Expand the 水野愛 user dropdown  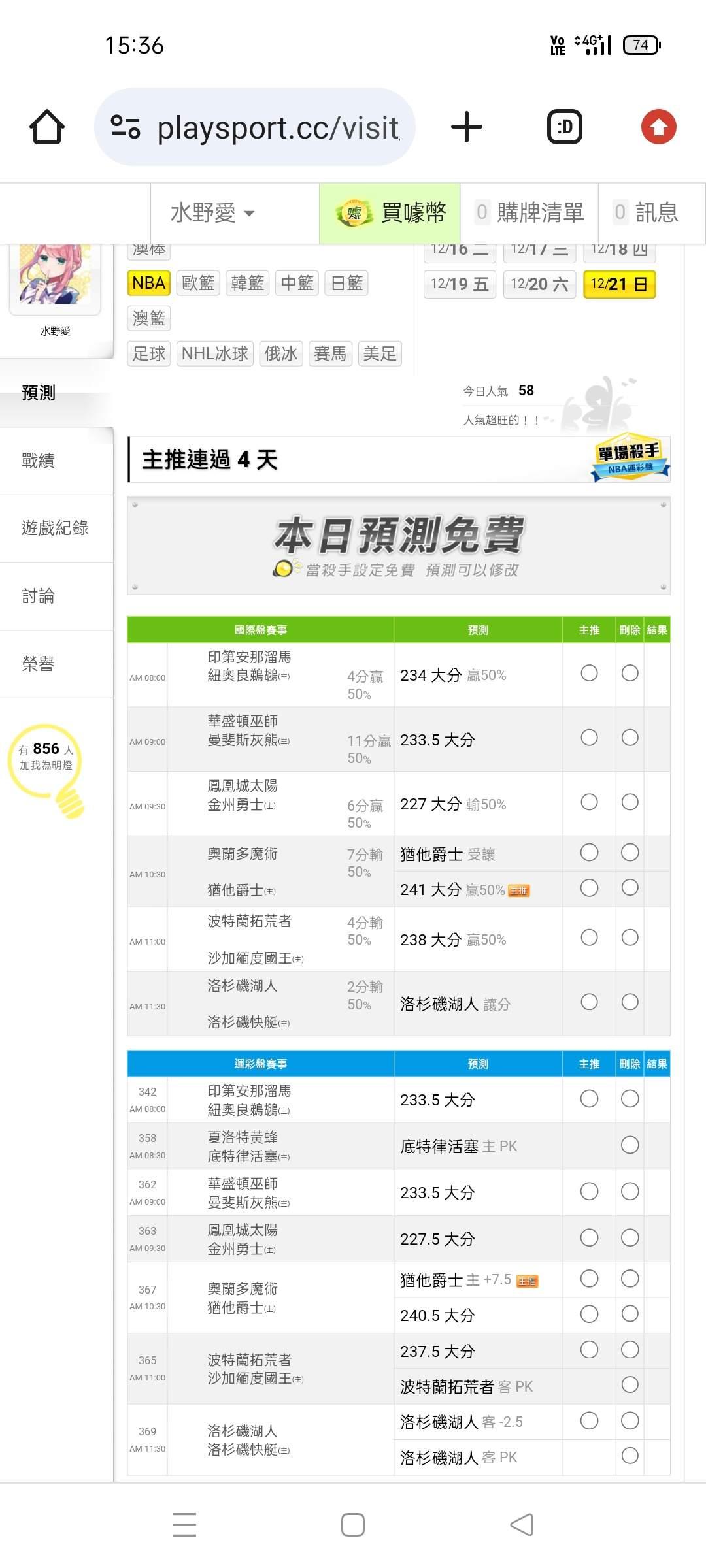(x=212, y=213)
